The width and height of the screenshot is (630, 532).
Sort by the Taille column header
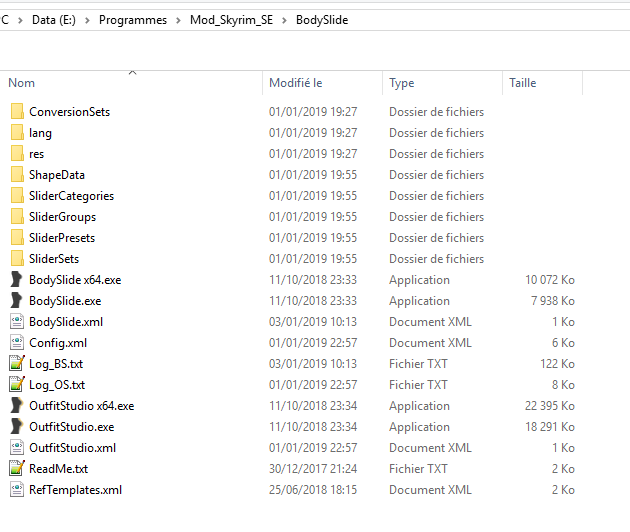[523, 83]
